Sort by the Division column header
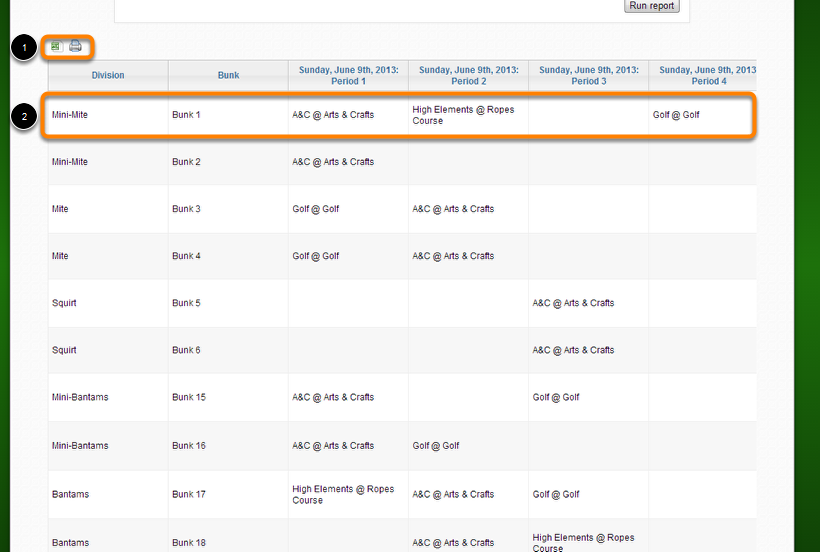The height and width of the screenshot is (552, 820). pos(108,75)
